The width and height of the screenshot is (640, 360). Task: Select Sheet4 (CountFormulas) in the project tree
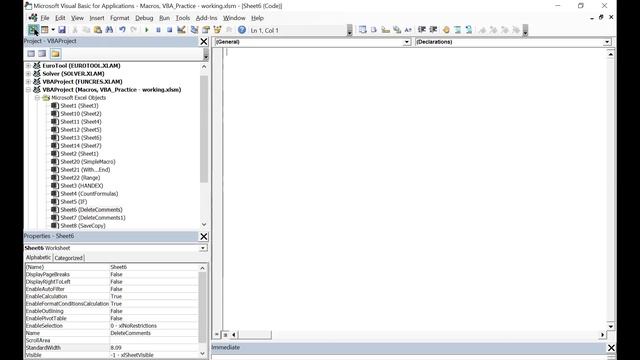pyautogui.click(x=89, y=194)
